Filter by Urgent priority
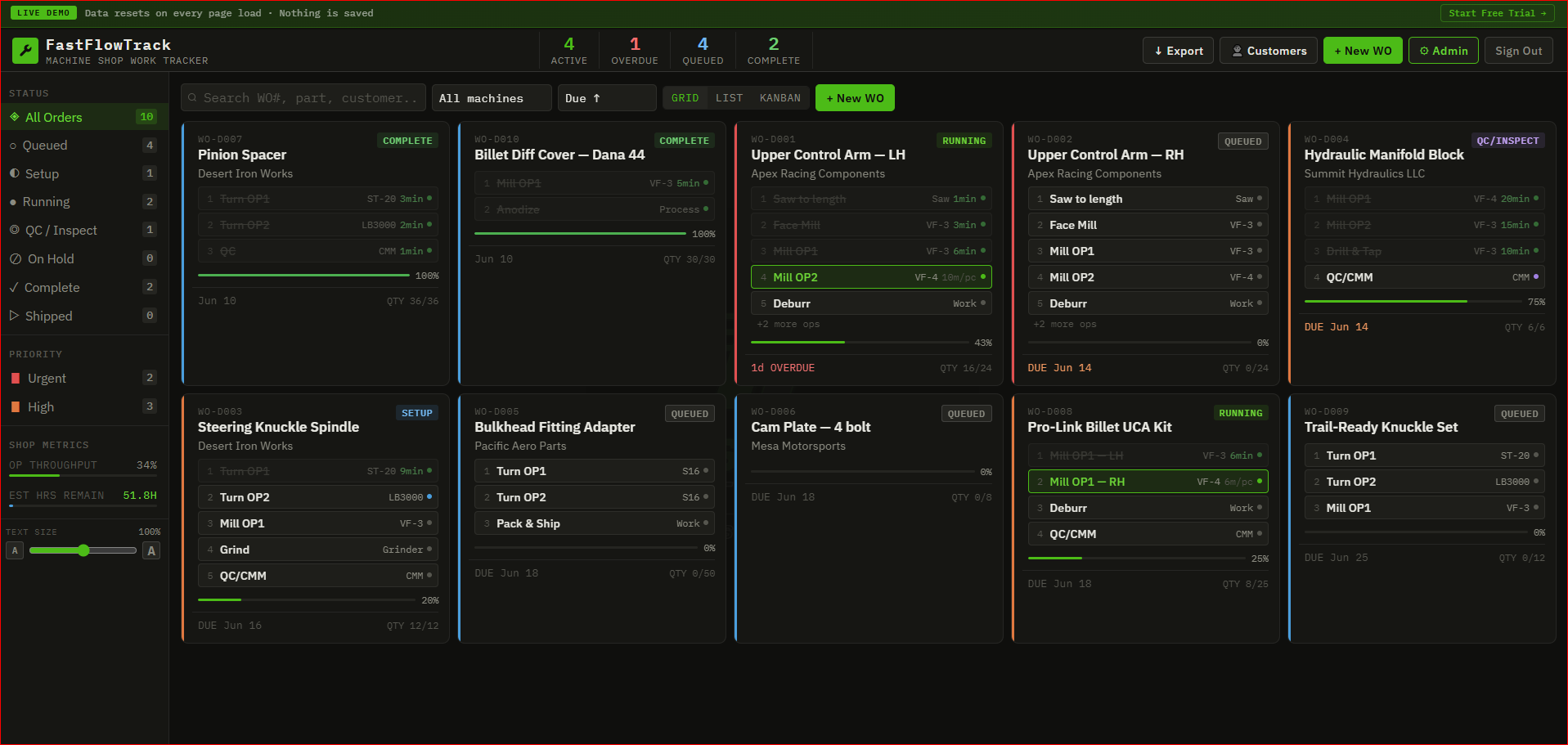 [83, 379]
